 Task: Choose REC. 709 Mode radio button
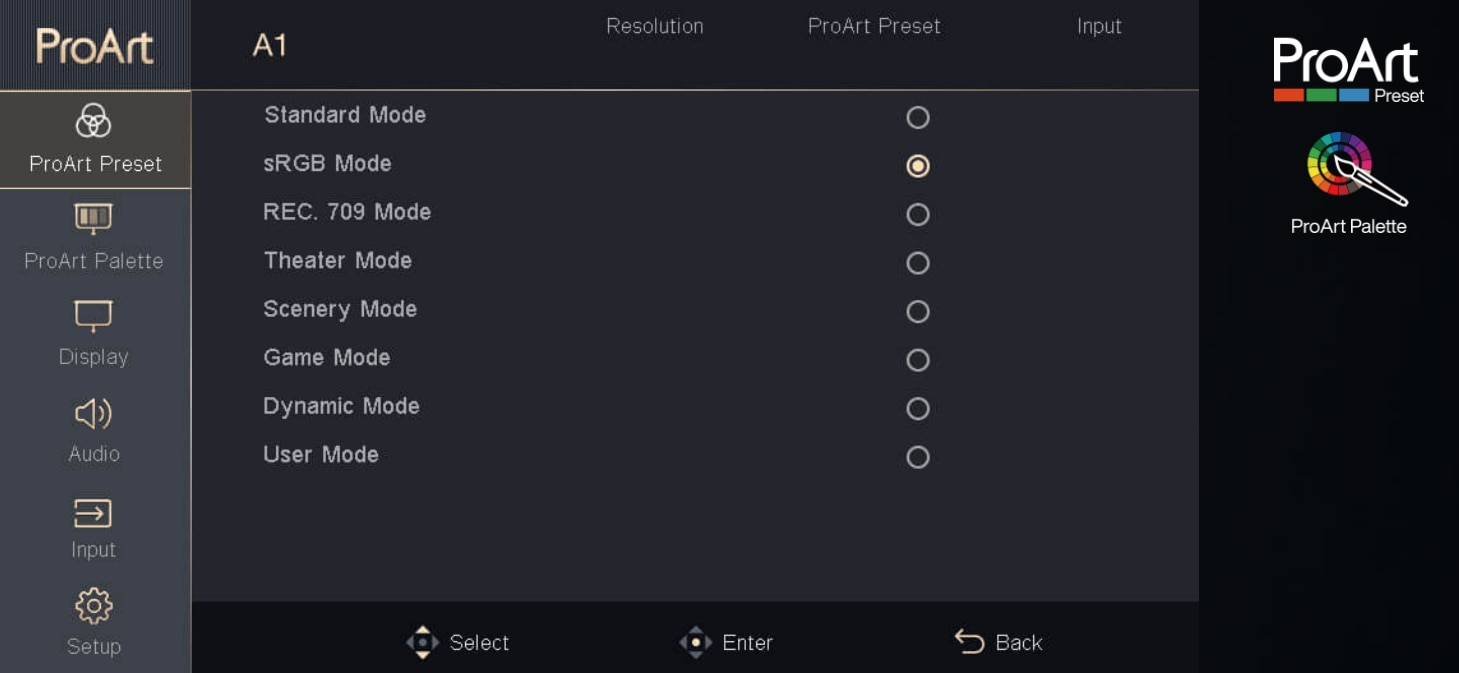click(x=917, y=215)
